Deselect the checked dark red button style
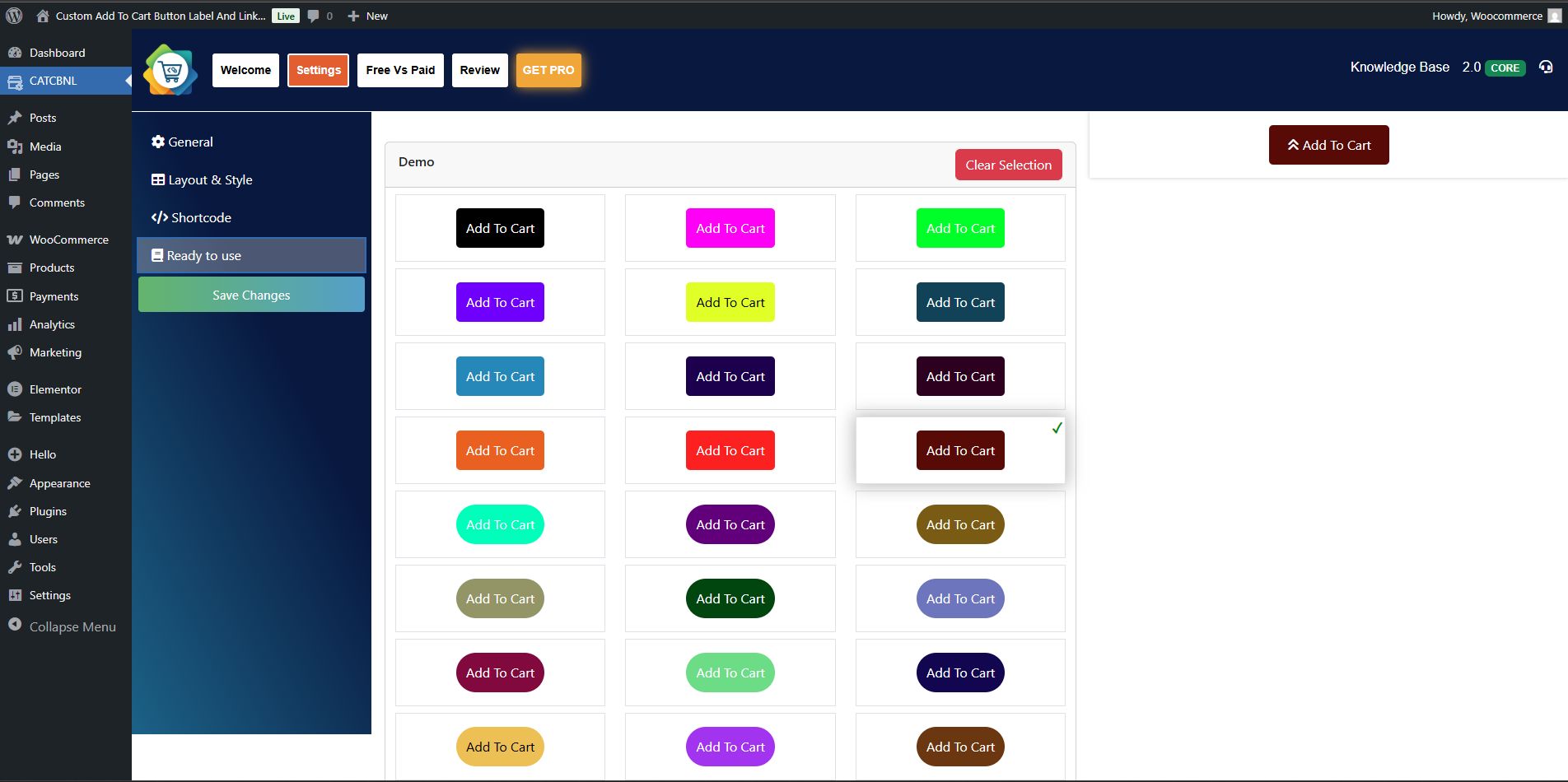The width and height of the screenshot is (1568, 782). click(x=960, y=450)
